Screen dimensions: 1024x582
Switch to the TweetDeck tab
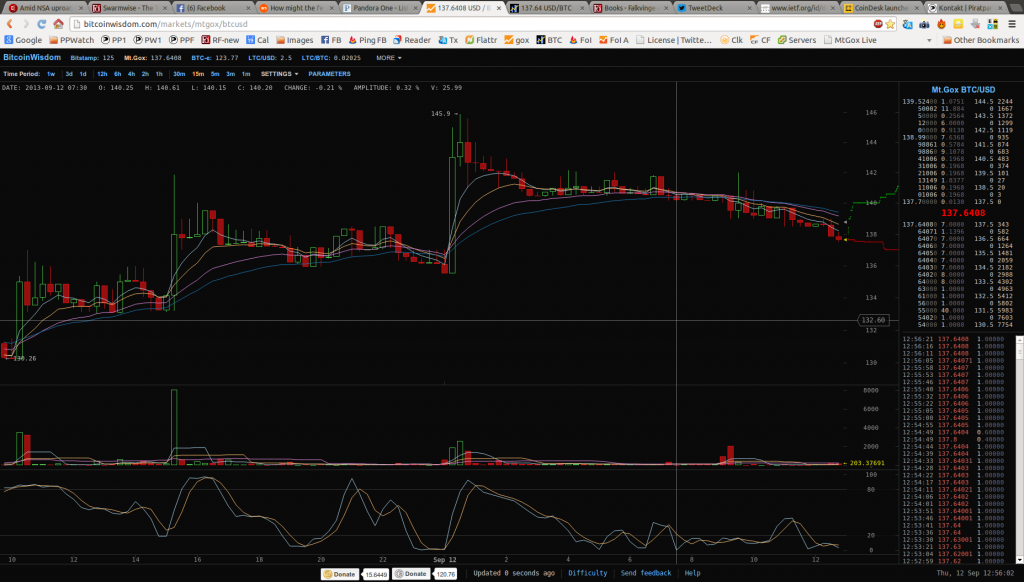[713, 8]
